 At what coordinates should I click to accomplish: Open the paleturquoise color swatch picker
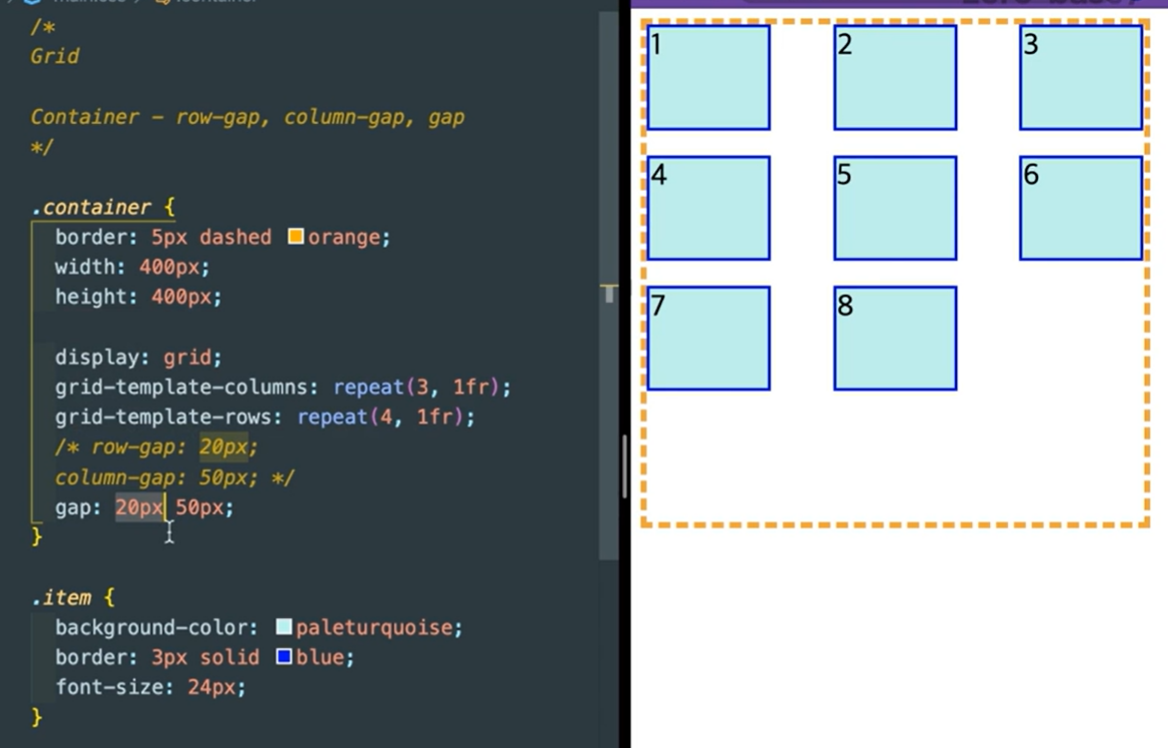284,627
